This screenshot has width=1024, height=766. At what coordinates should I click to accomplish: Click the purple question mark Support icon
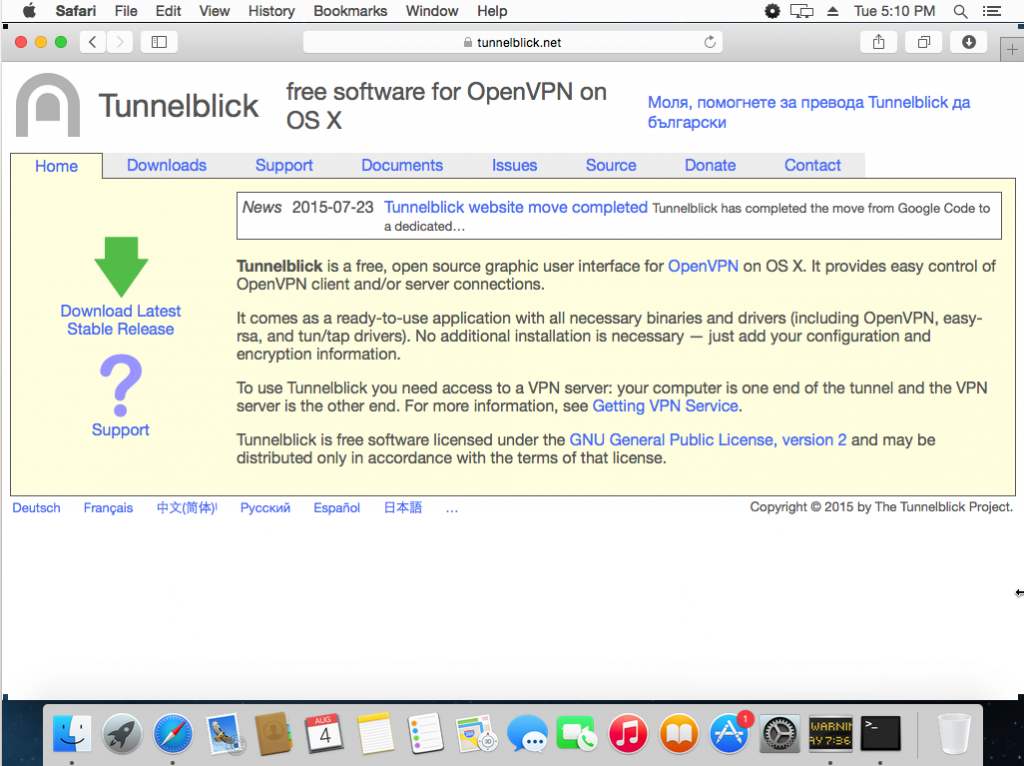coord(121,385)
